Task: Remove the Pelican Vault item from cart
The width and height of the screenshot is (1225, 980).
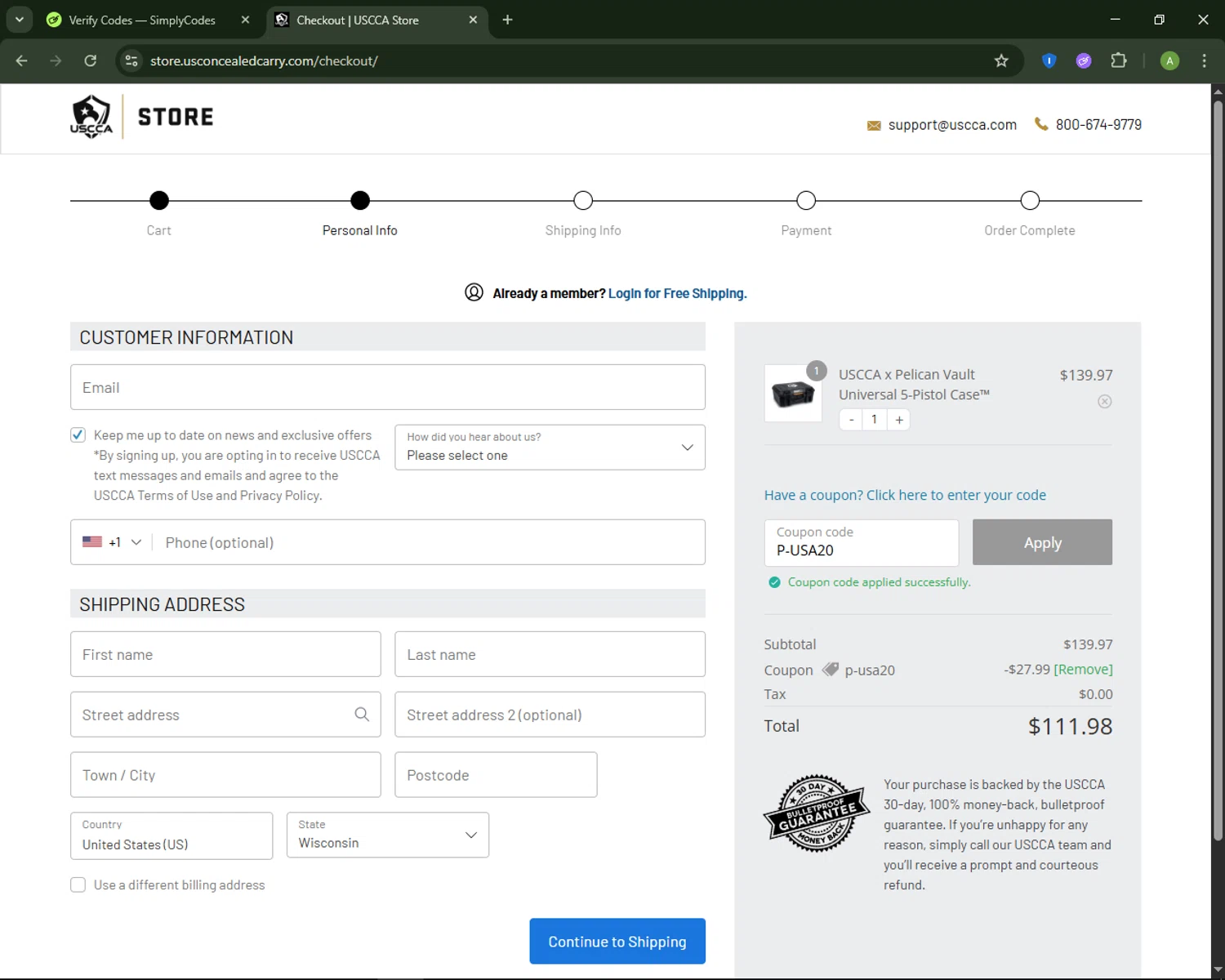Action: (1105, 401)
